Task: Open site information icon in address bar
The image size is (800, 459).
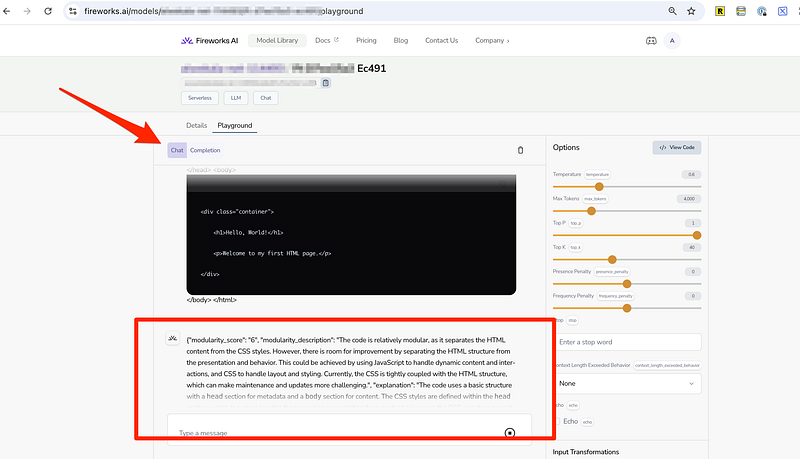Action: point(73,11)
